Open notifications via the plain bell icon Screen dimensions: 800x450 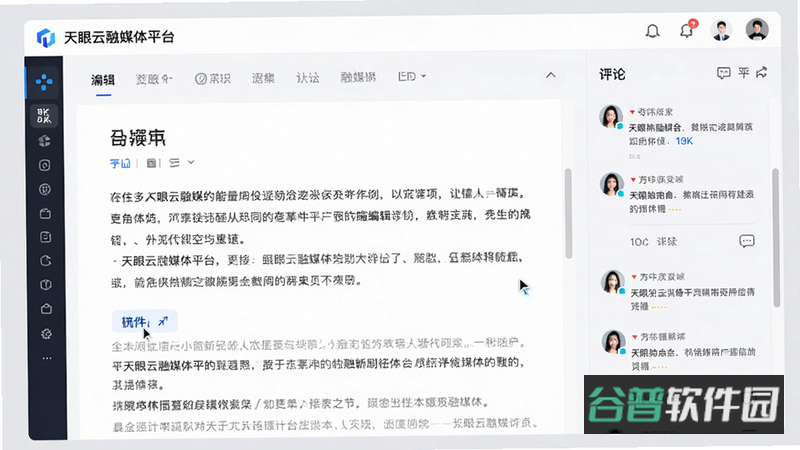tap(653, 31)
